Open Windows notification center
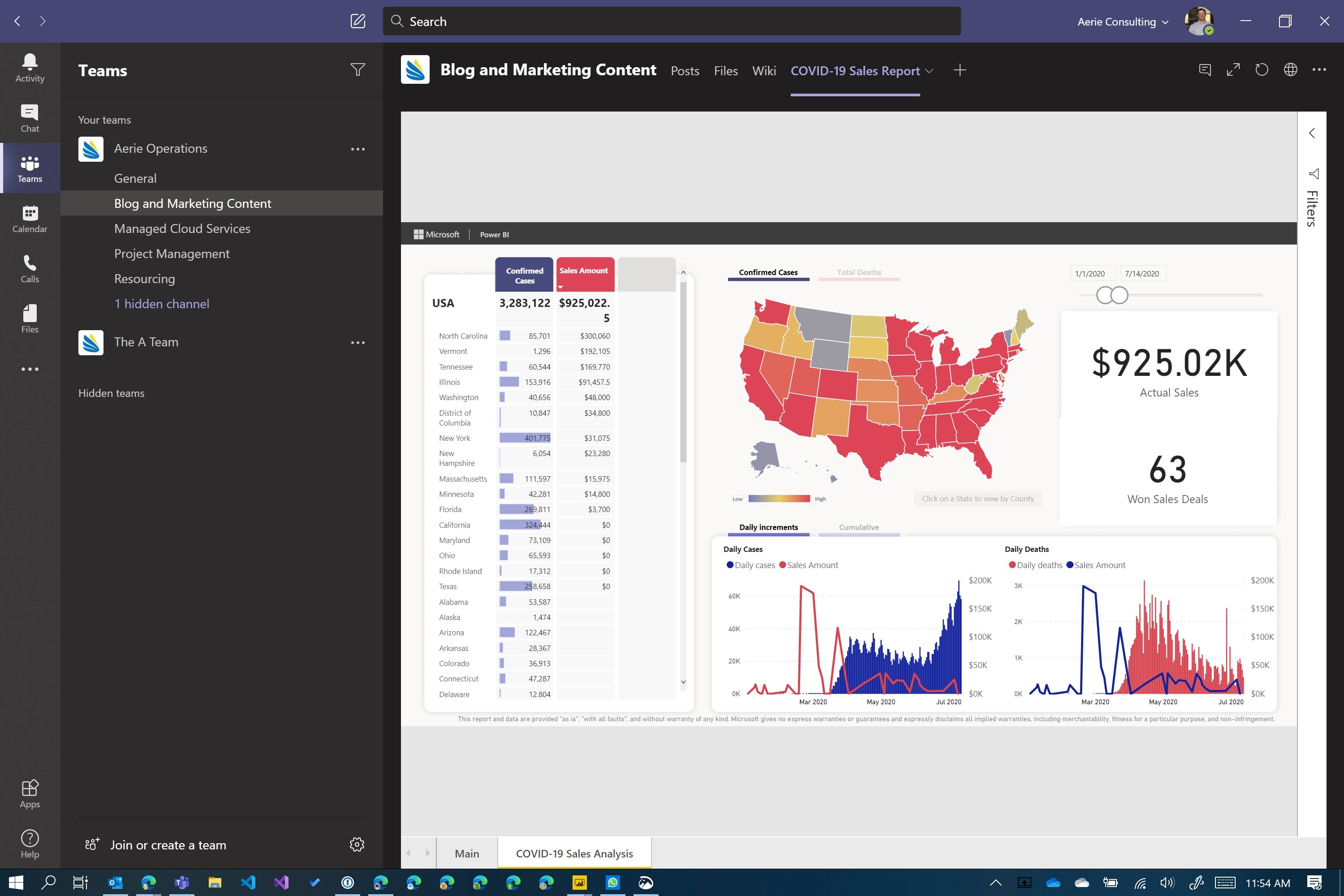 tap(1314, 883)
